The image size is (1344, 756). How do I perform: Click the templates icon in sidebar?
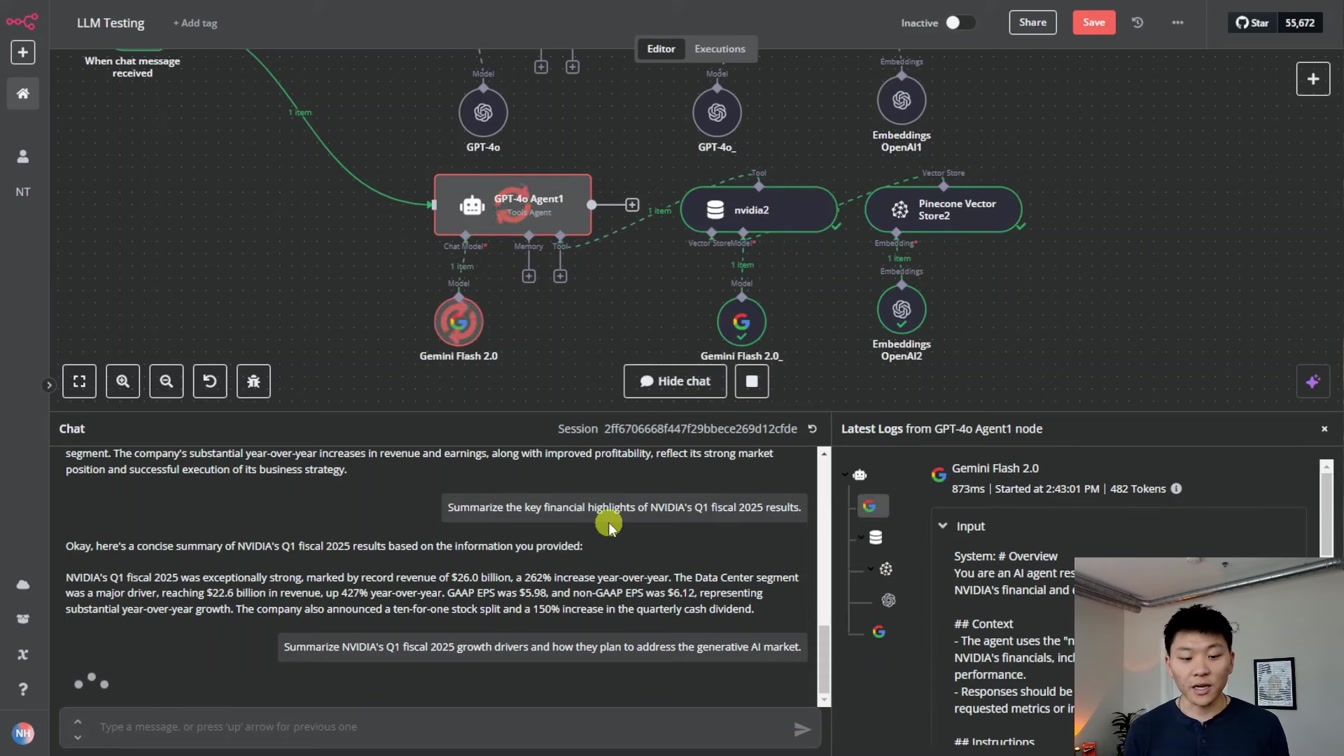pyautogui.click(x=22, y=619)
